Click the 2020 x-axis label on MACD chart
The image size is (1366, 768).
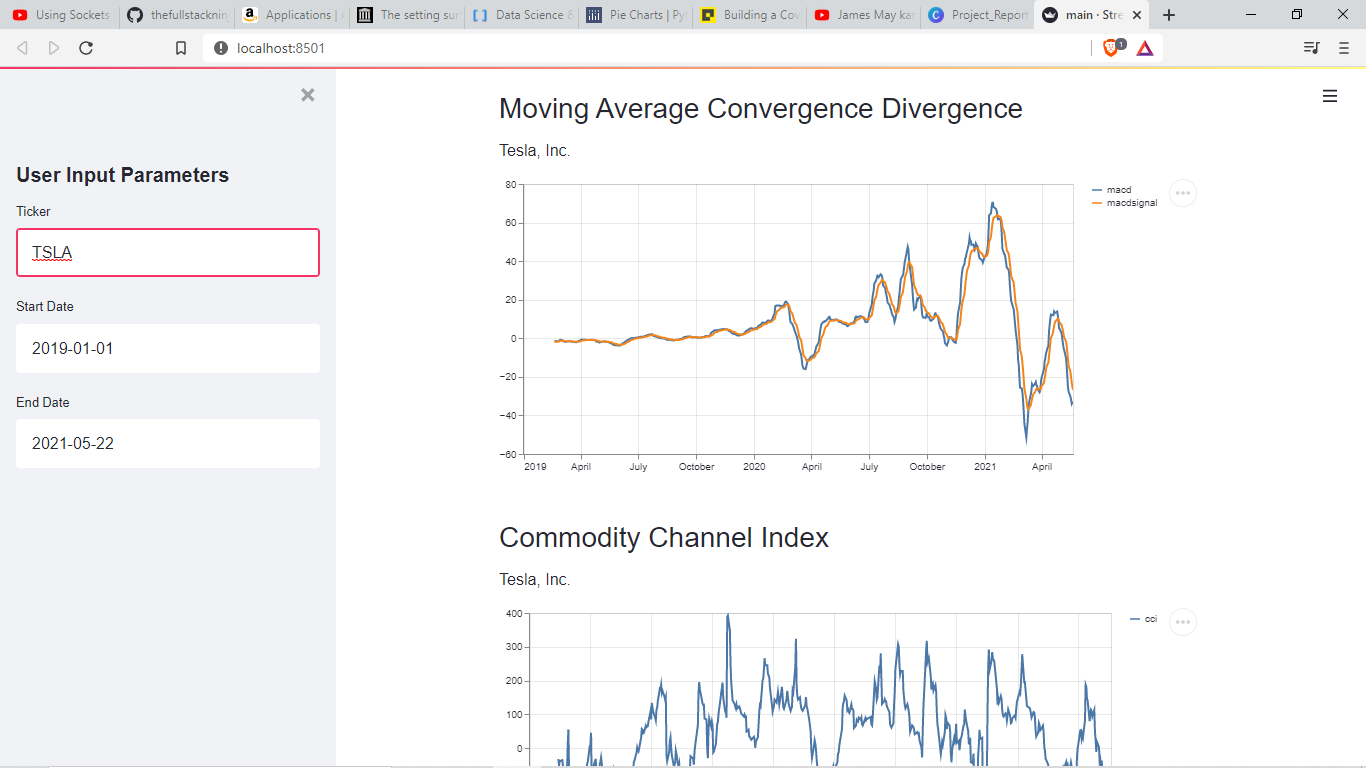[754, 467]
